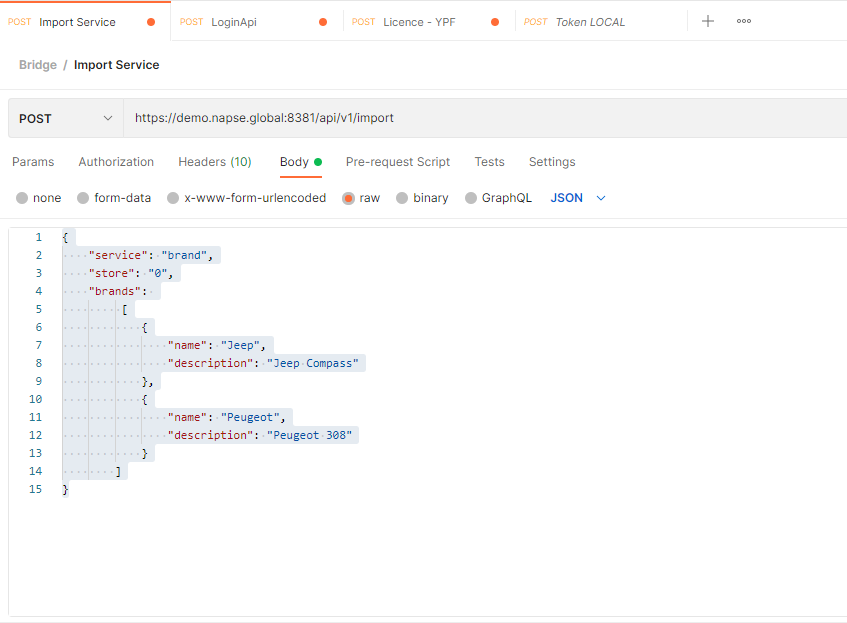Click unsaved dot on Licence - YPF tab
847x623 pixels.
495,22
